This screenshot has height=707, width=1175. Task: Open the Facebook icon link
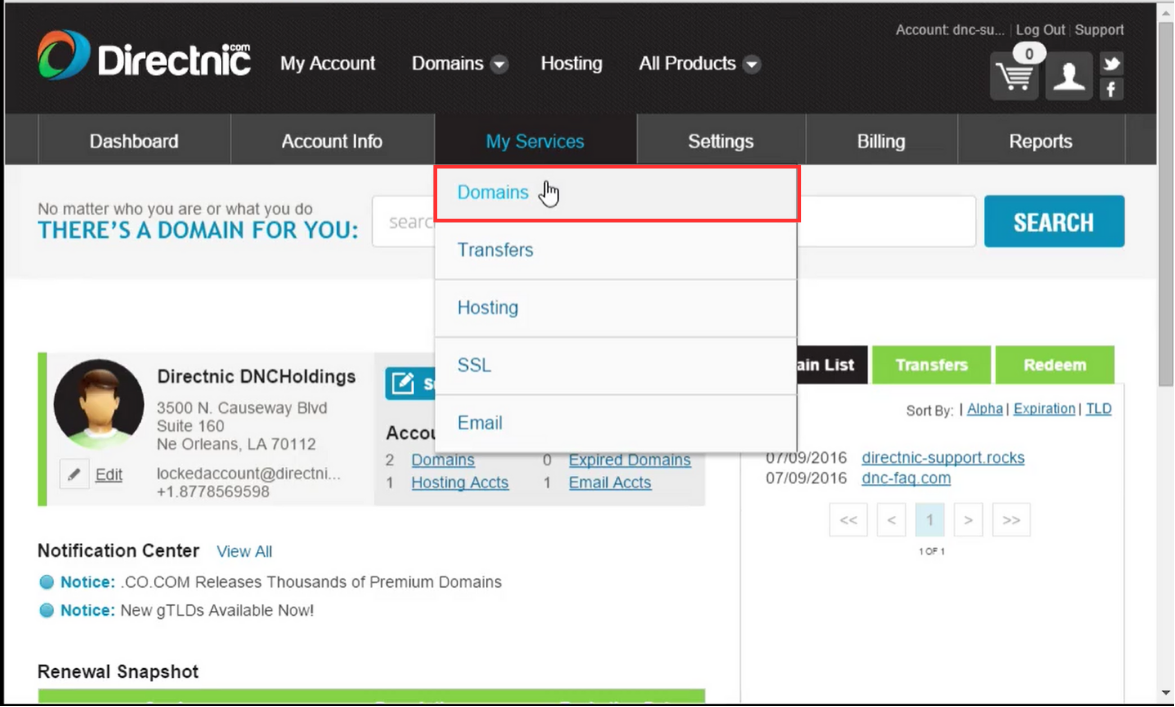(1111, 89)
